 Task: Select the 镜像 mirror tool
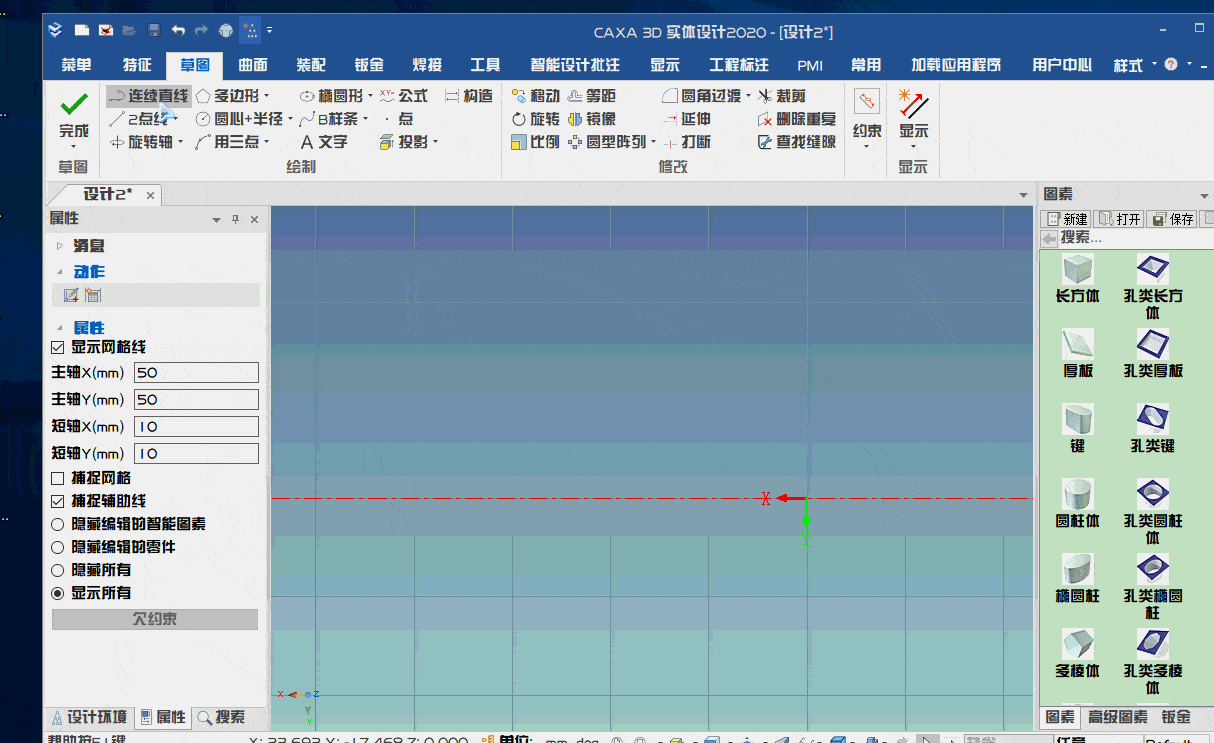599,118
